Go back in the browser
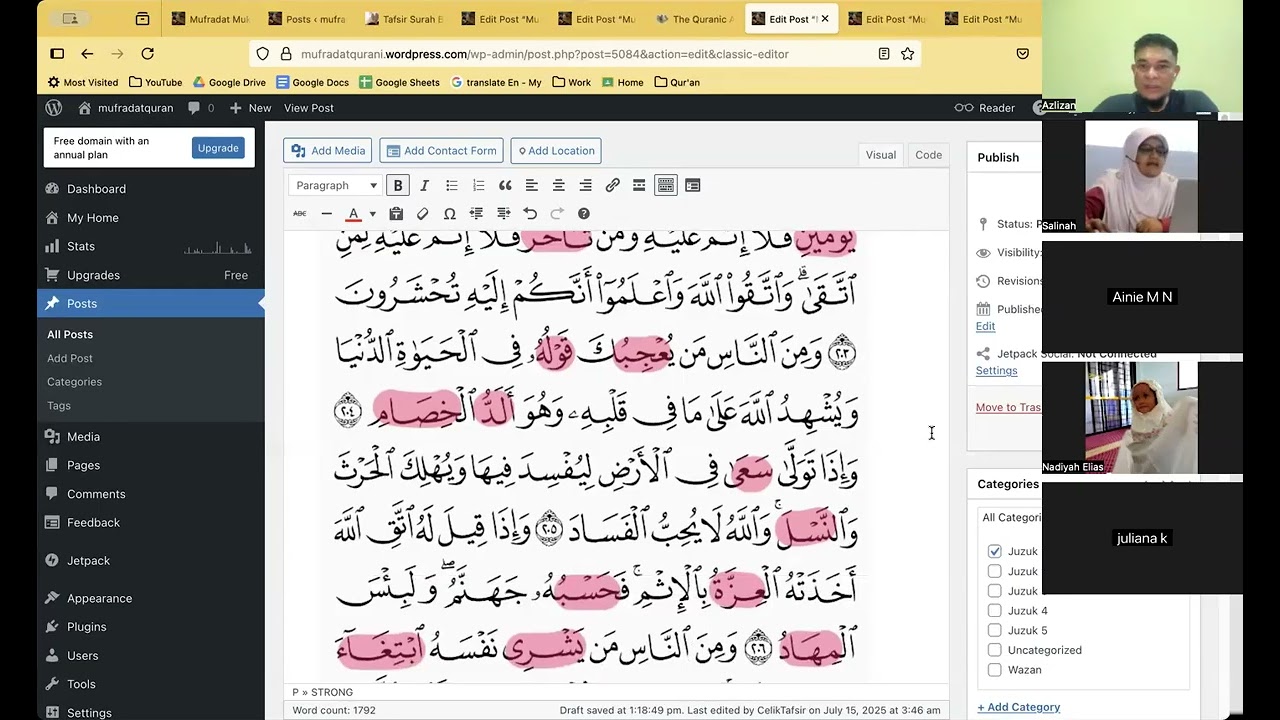 coord(87,54)
